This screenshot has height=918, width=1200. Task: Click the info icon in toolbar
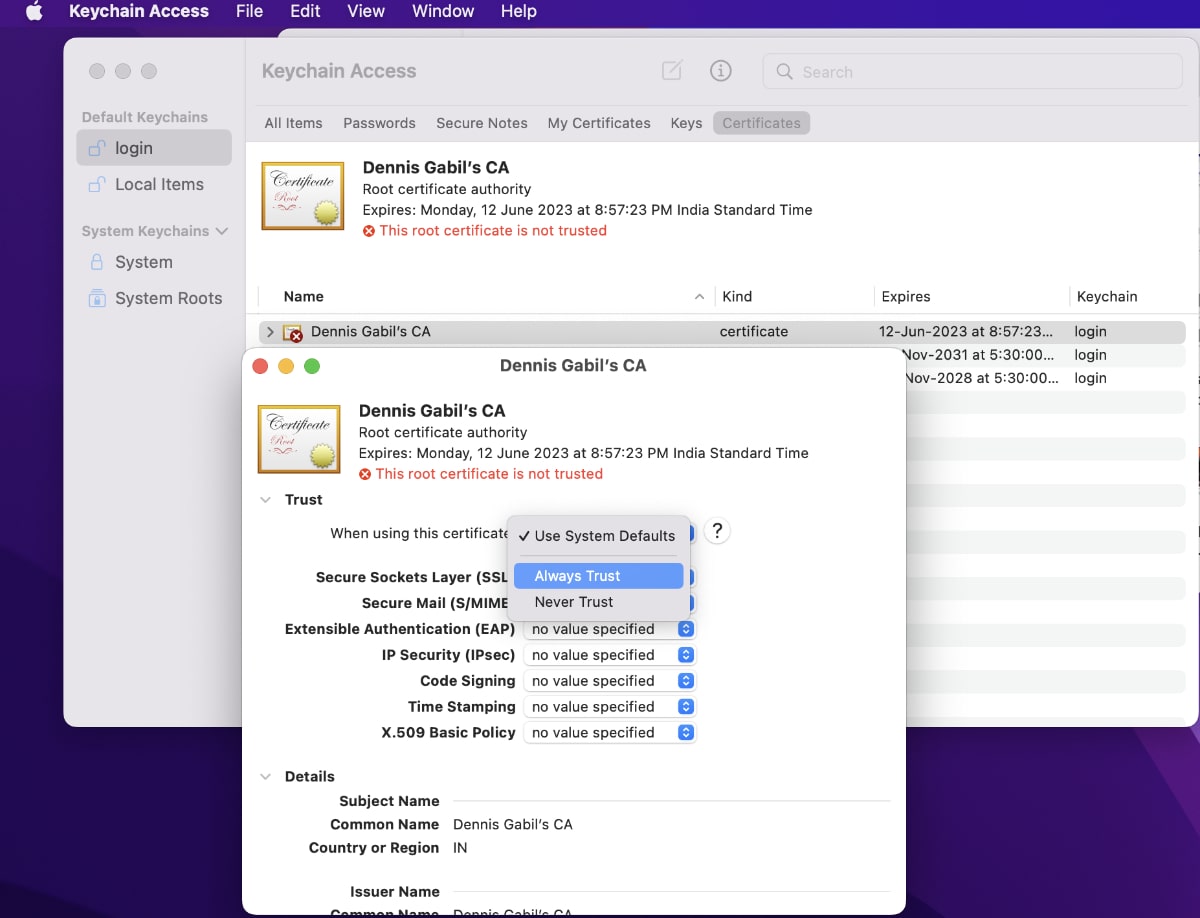(720, 71)
